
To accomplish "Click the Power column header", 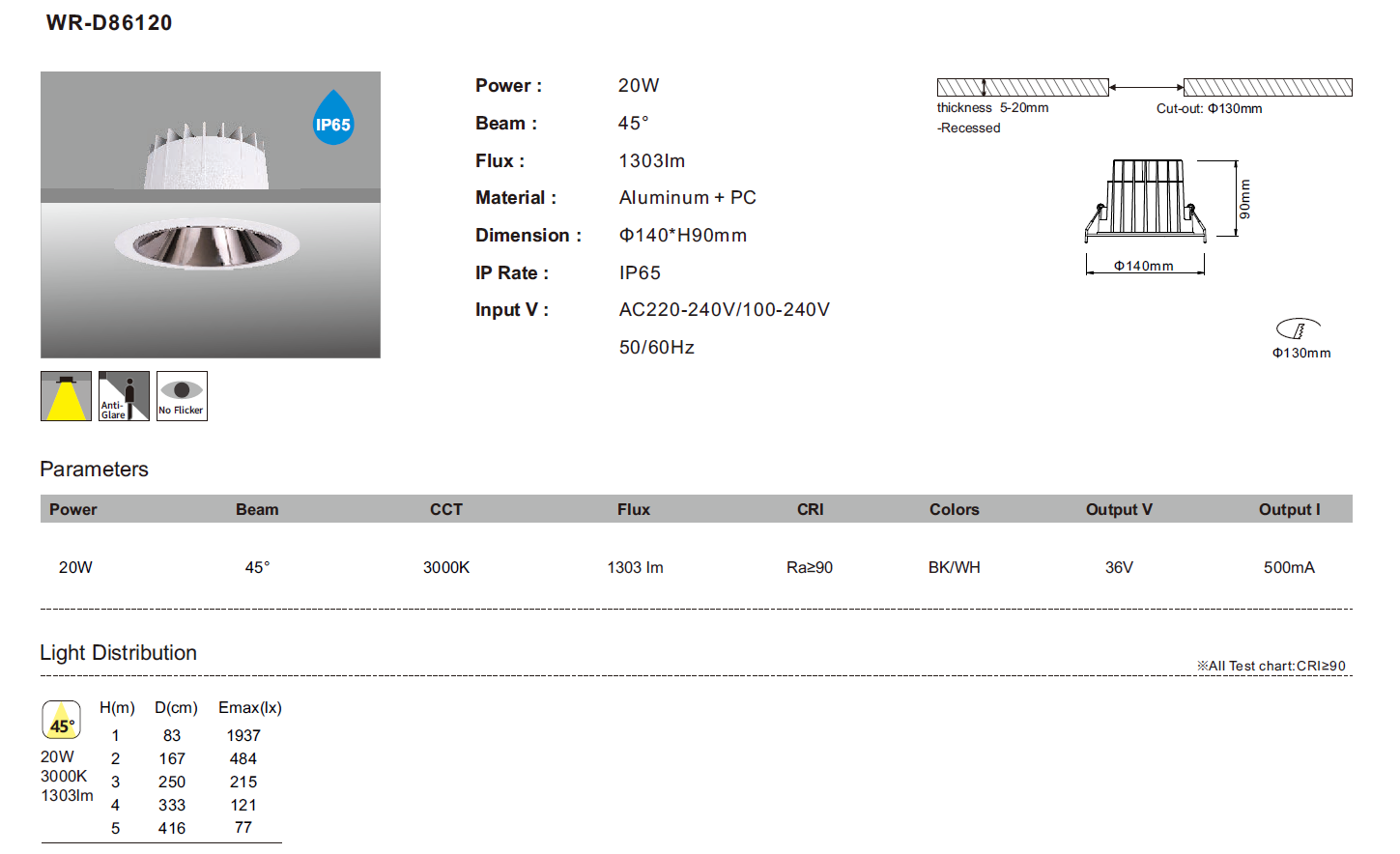I will pyautogui.click(x=73, y=510).
